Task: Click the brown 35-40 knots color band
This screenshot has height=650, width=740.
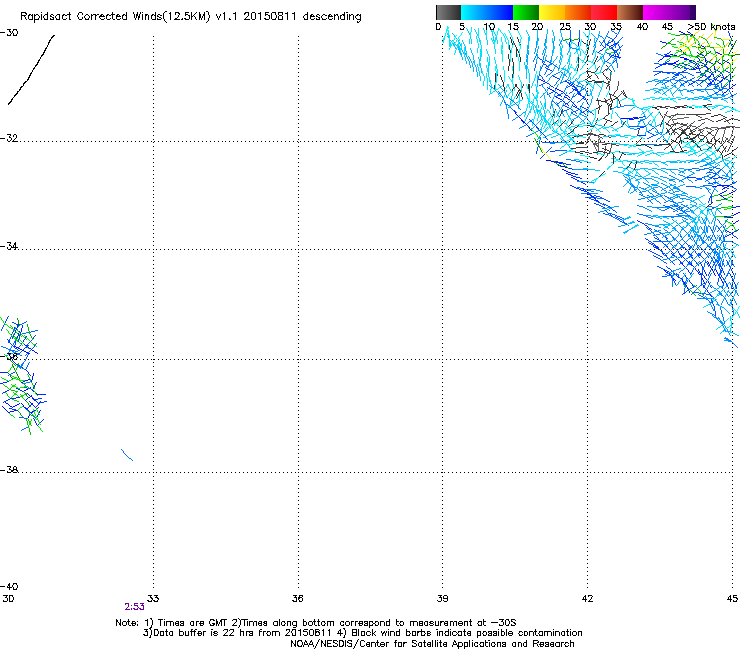Action: [x=630, y=12]
